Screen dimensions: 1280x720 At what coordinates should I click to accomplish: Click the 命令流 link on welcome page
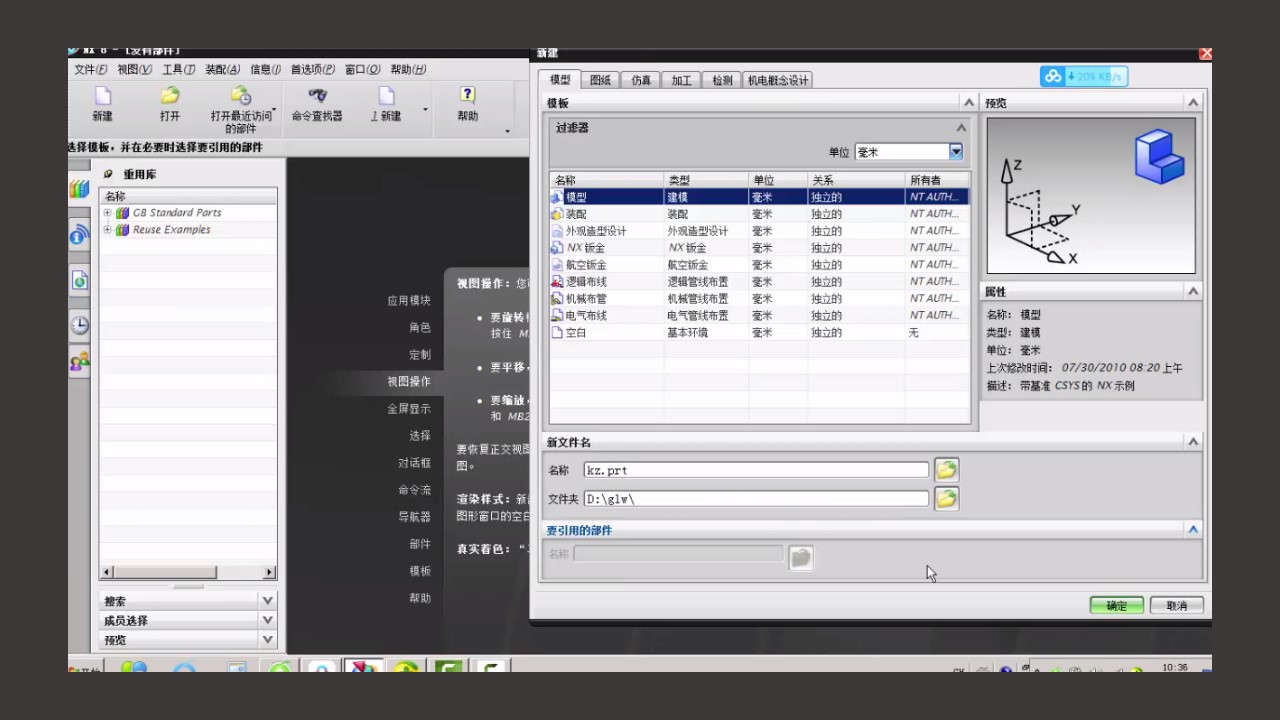[415, 490]
